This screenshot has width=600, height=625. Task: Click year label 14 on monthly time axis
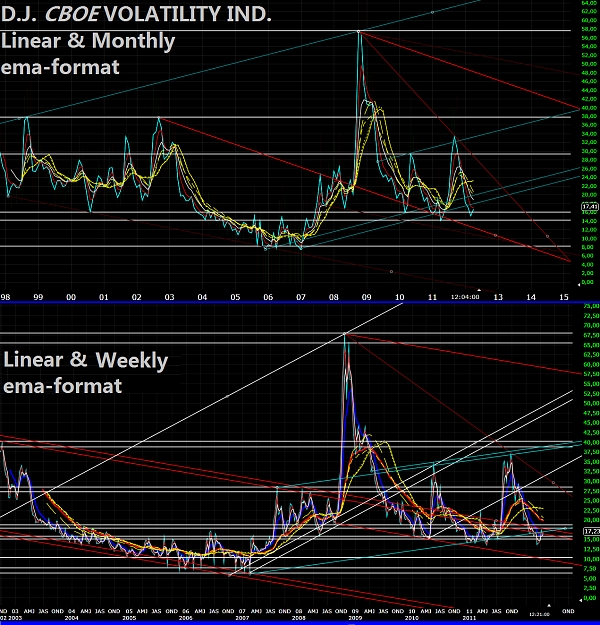click(531, 297)
